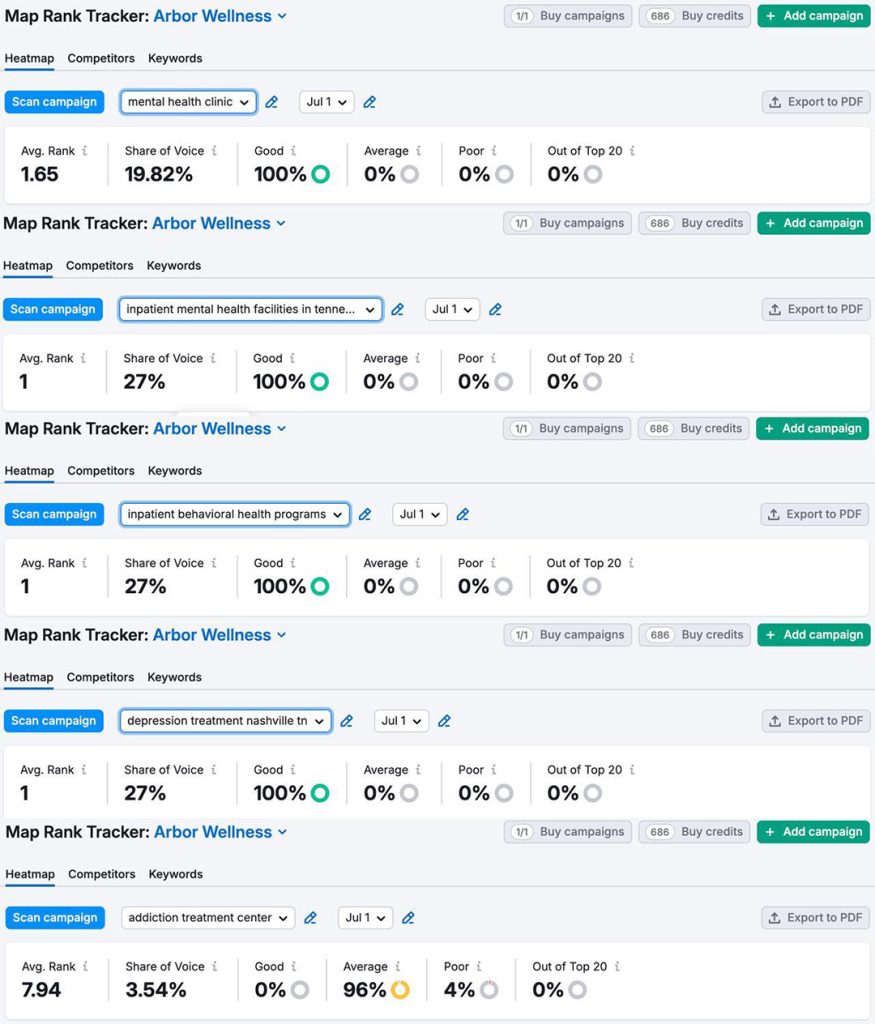Click info icon beside Share of Voice above 3.54%
Image resolution: width=875 pixels, height=1024 pixels.
point(214,967)
